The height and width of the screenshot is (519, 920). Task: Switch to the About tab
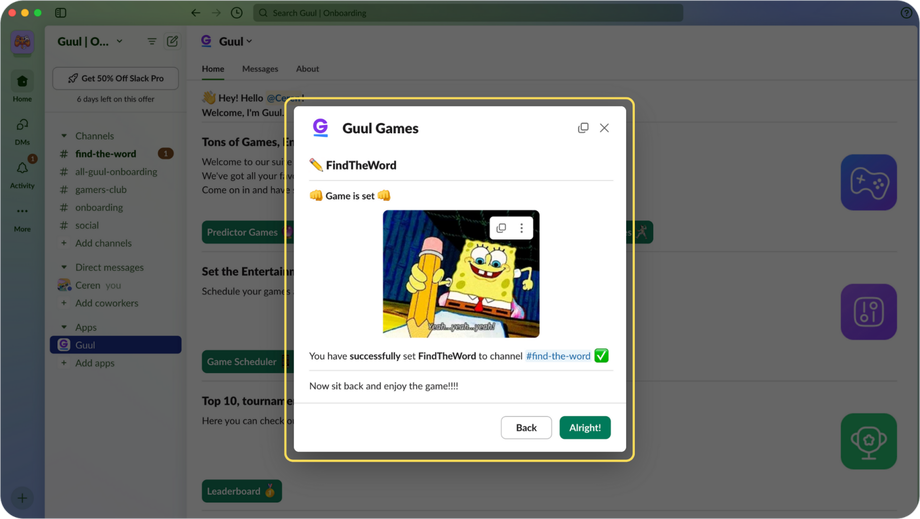tap(307, 69)
